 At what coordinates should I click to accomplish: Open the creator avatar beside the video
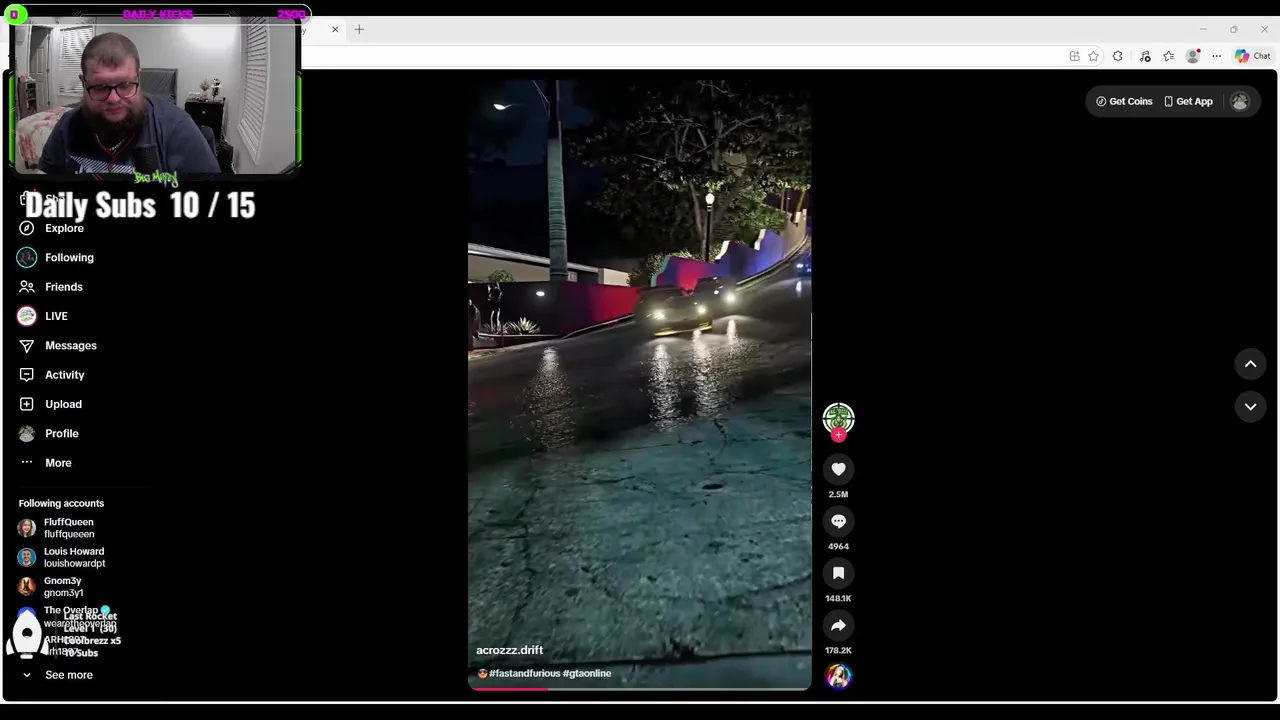pyautogui.click(x=838, y=417)
